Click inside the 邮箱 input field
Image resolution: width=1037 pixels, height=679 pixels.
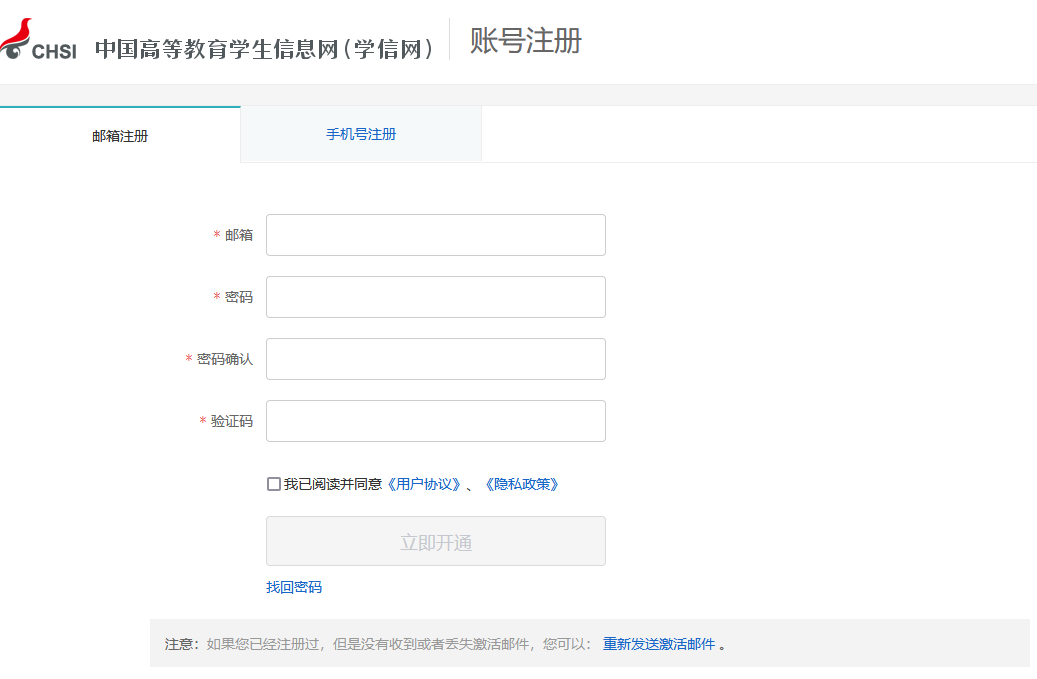pos(435,234)
